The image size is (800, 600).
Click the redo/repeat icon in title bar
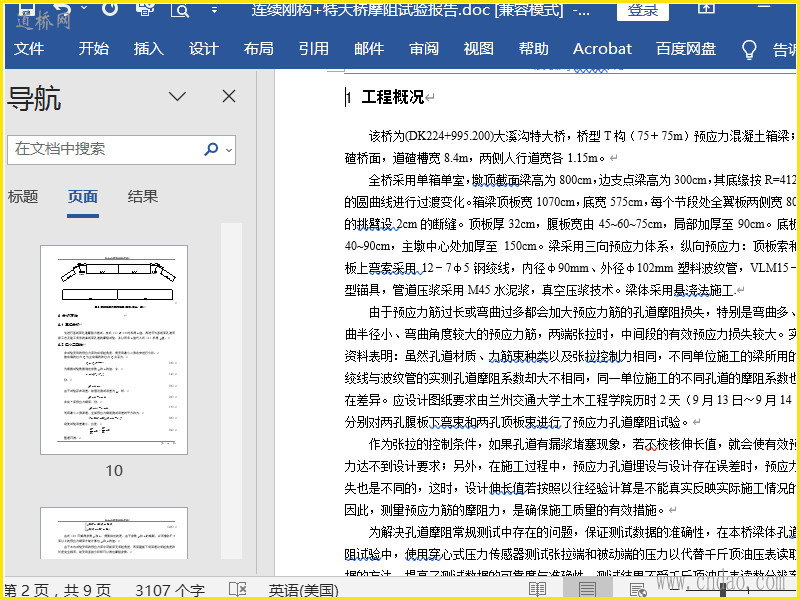(x=111, y=11)
